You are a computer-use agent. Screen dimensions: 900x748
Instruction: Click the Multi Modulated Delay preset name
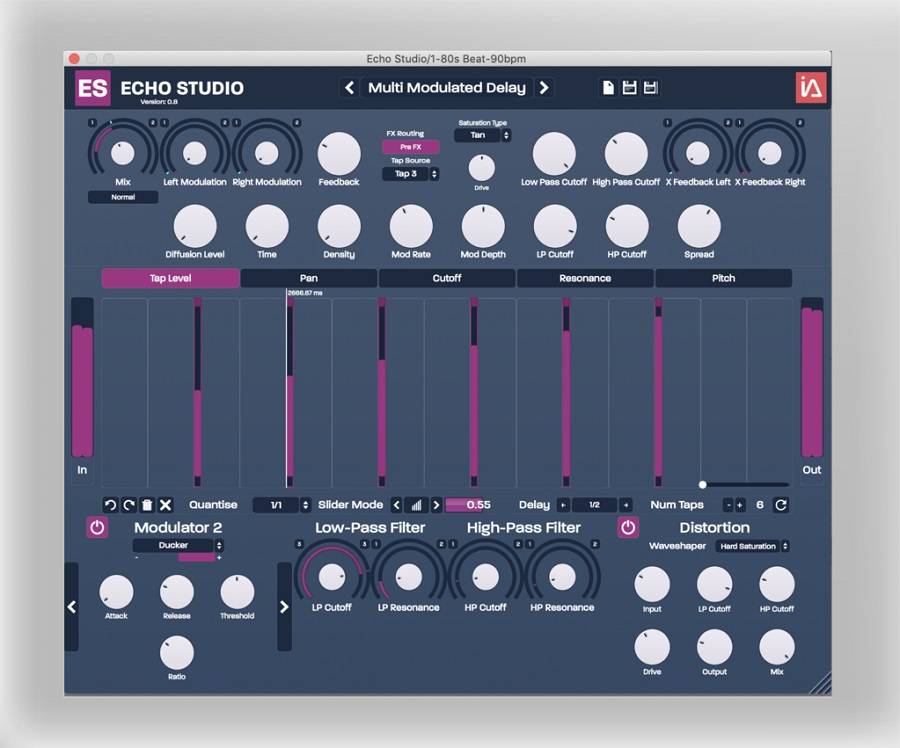[x=446, y=88]
